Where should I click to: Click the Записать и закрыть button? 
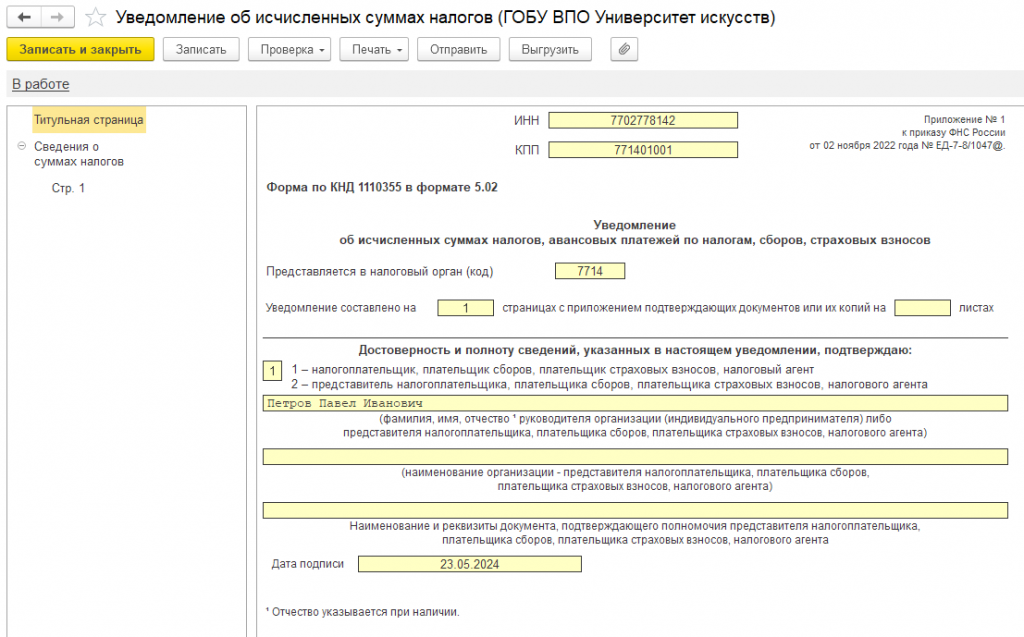80,49
